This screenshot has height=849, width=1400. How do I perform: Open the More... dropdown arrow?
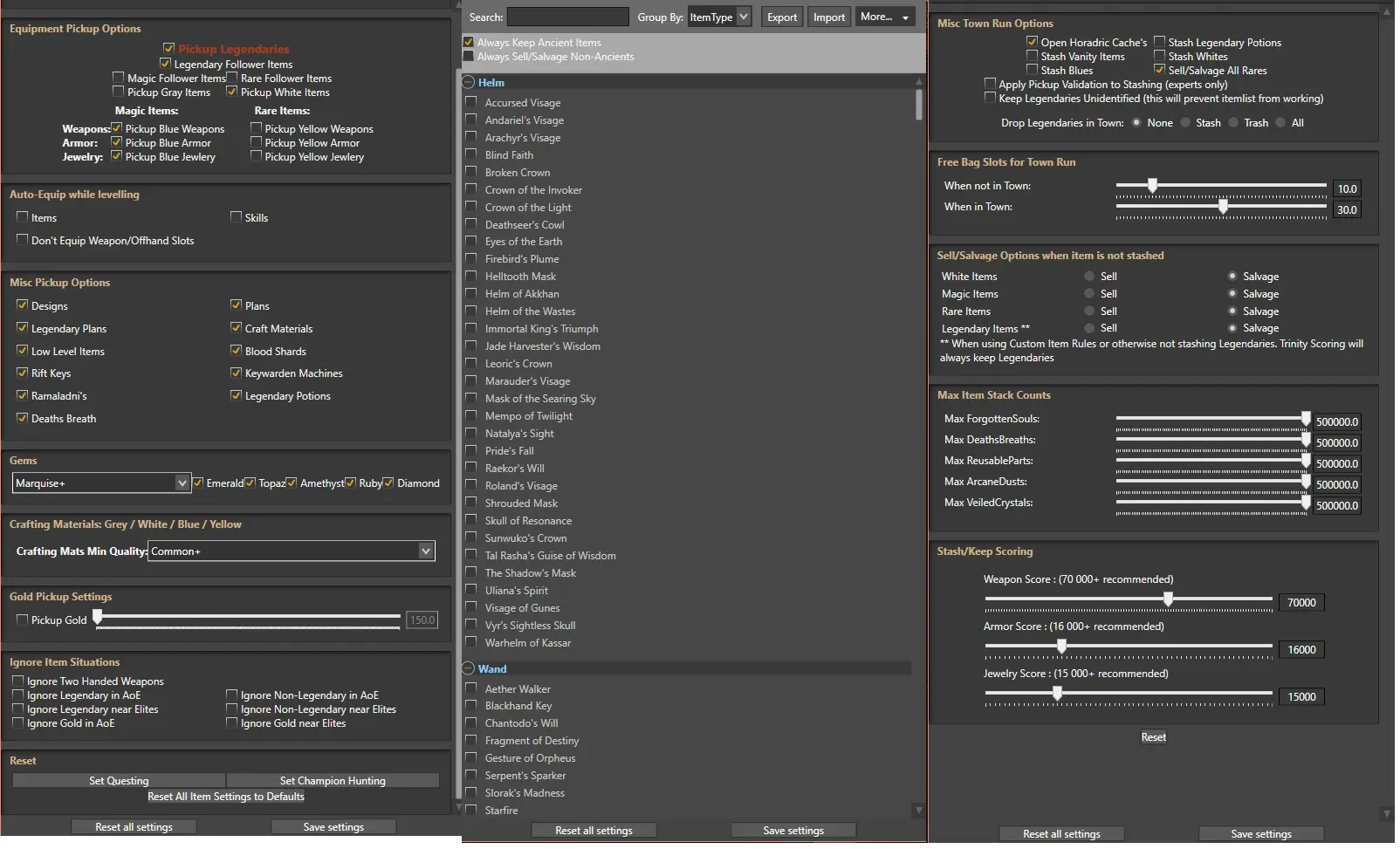click(x=905, y=17)
